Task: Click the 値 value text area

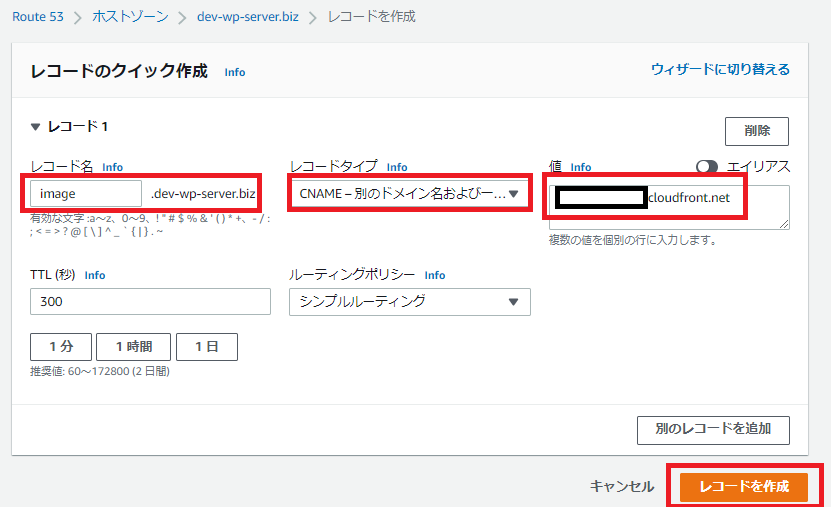Action: 668,207
